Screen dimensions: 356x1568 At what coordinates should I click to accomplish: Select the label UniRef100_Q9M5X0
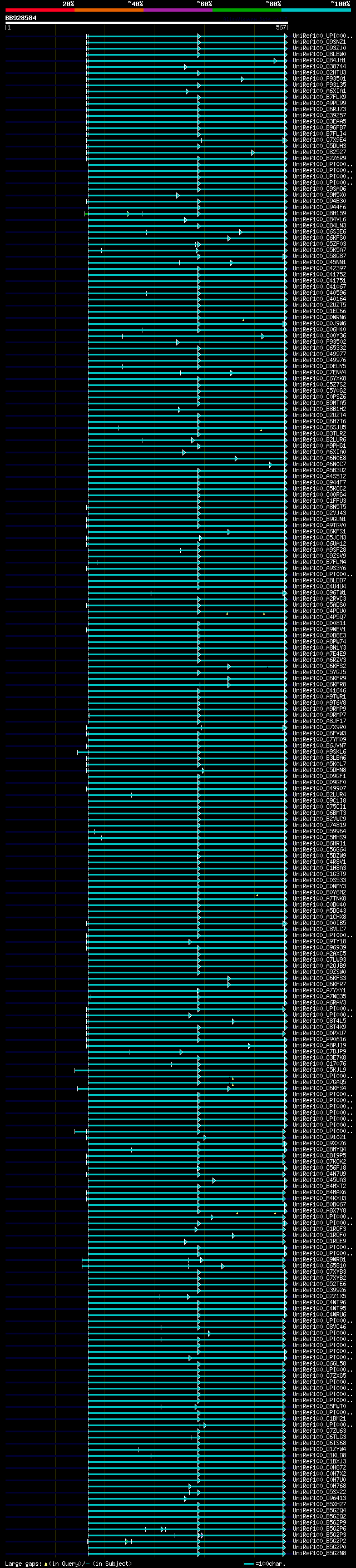click(x=319, y=195)
